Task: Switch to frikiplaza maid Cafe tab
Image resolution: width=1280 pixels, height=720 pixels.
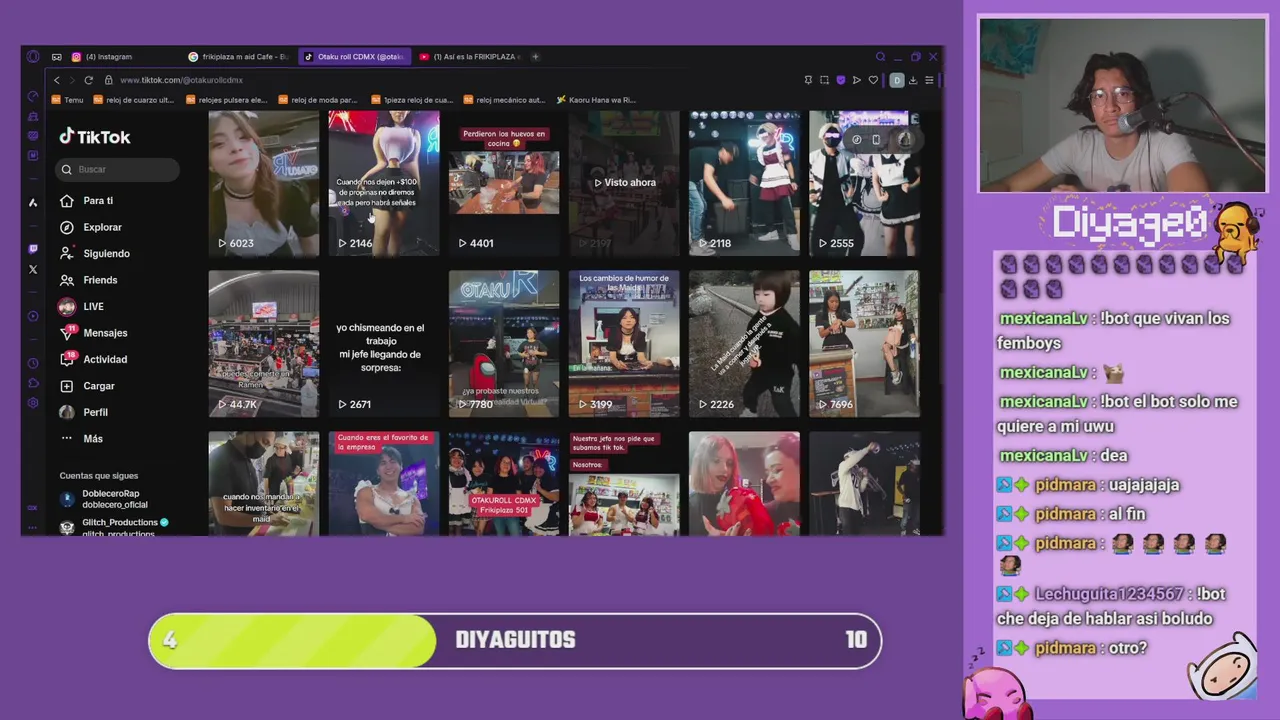Action: (x=237, y=57)
